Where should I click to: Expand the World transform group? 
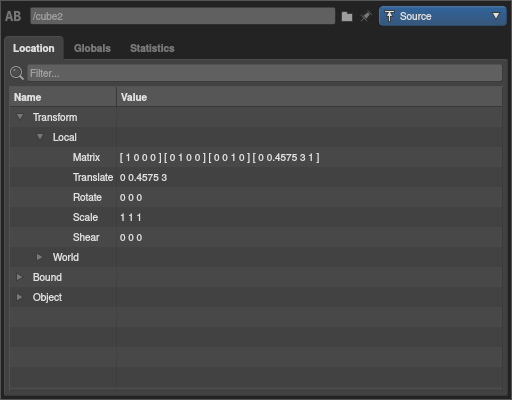pos(40,257)
